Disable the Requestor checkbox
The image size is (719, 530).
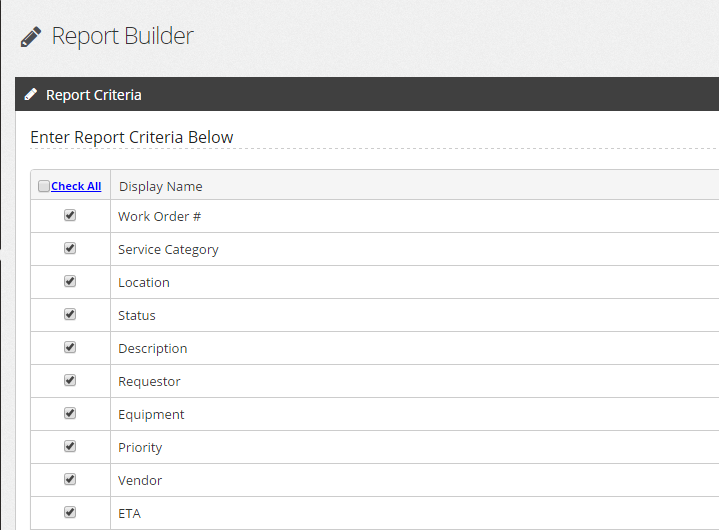[x=70, y=381]
